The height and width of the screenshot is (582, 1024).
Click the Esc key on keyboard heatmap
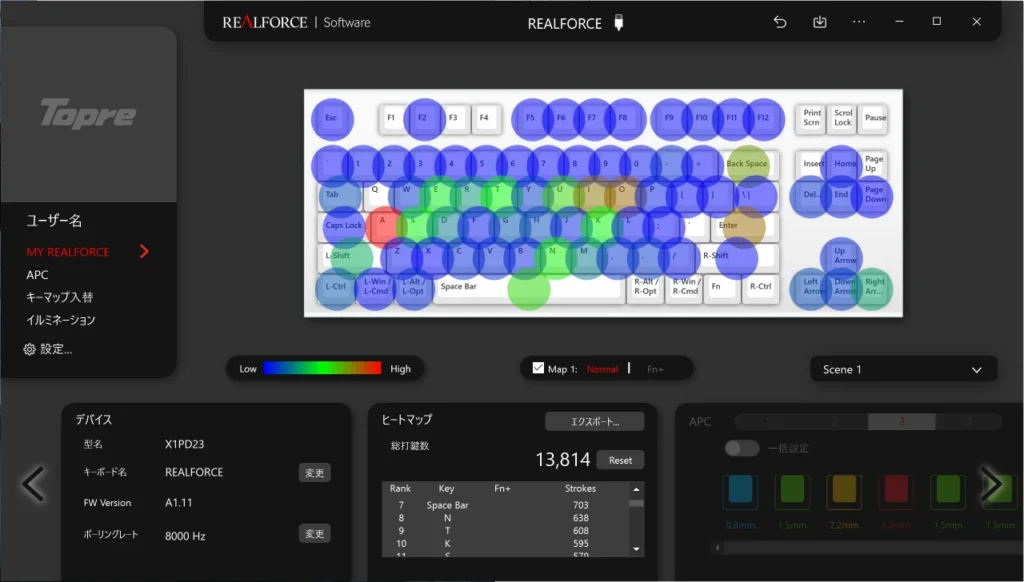coord(331,118)
